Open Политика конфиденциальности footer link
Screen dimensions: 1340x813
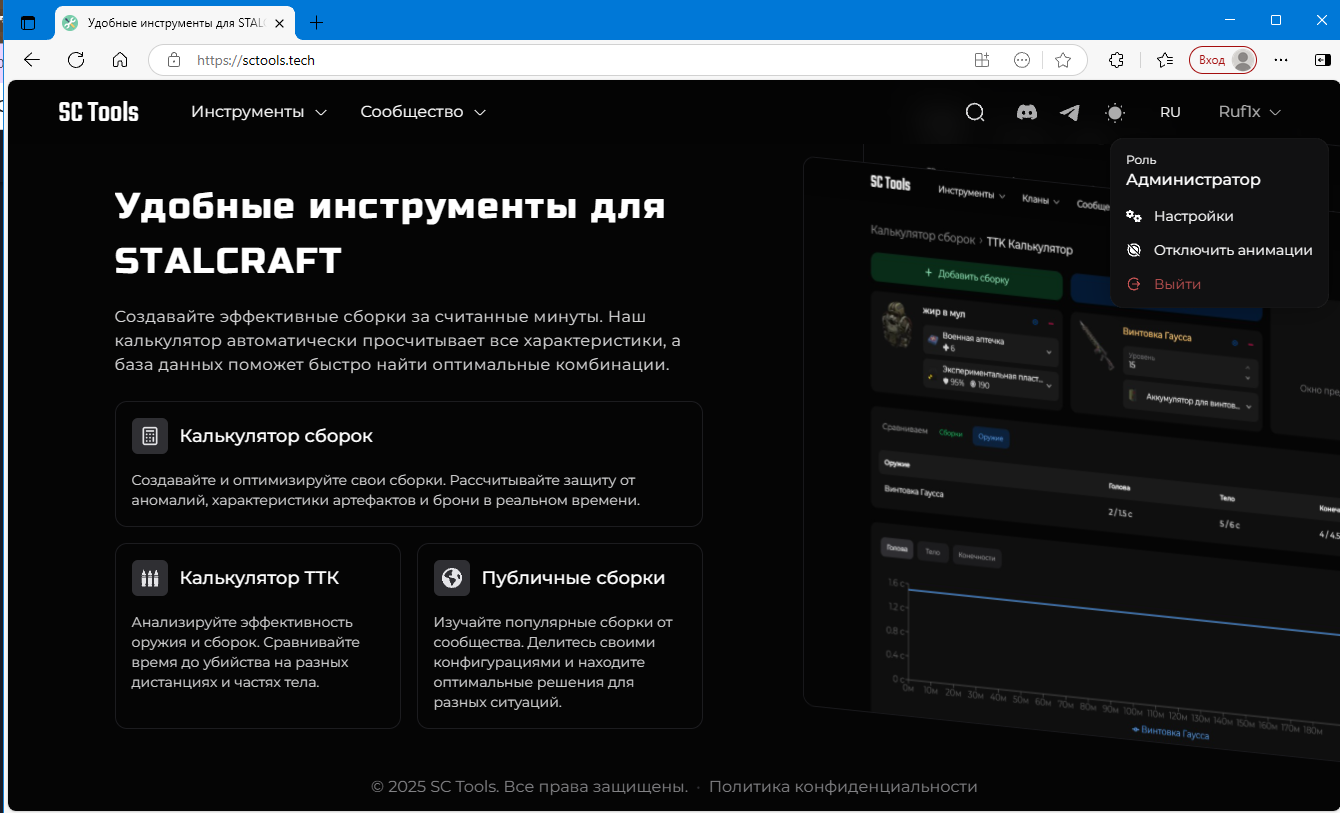[843, 787]
